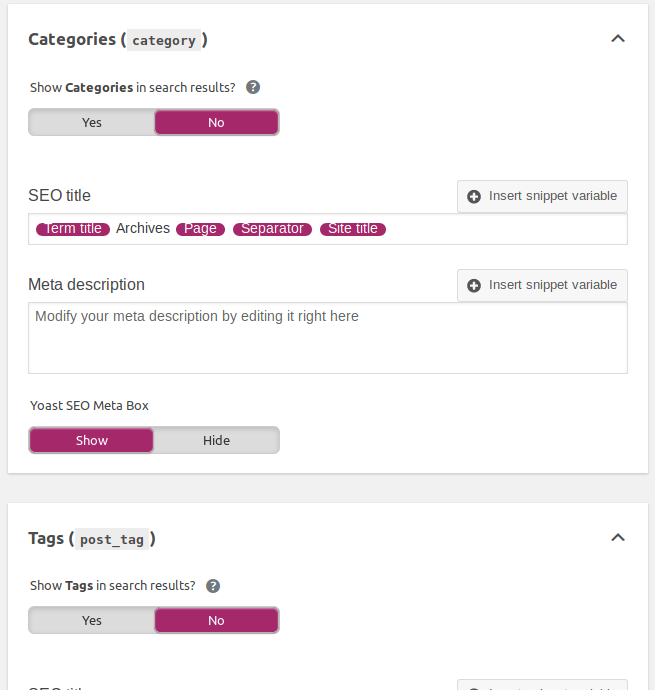This screenshot has width=655, height=690.
Task: Click help icon beside Show Tags question
Action: coord(213,586)
